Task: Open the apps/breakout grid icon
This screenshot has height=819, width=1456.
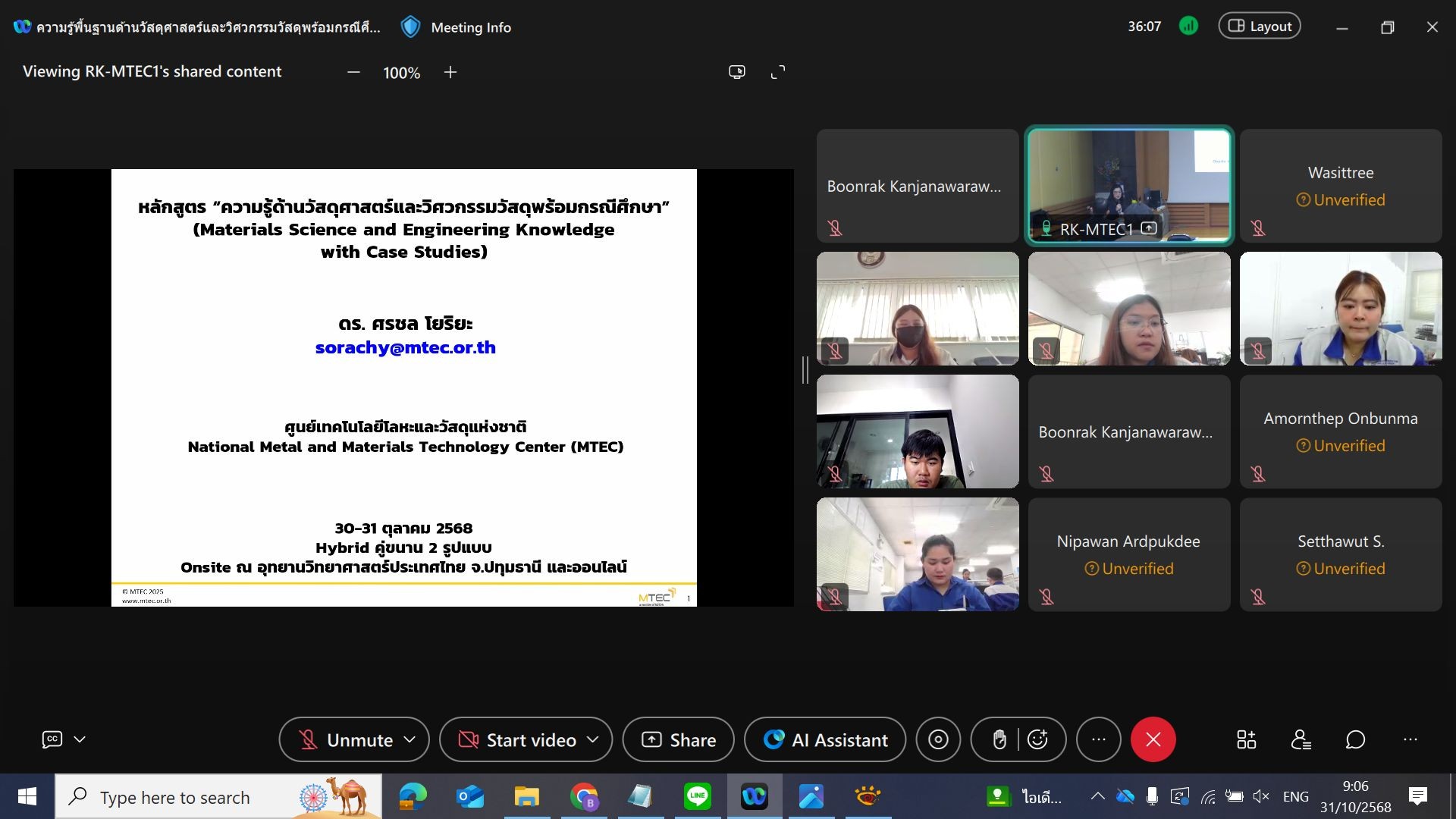Action: point(1246,739)
